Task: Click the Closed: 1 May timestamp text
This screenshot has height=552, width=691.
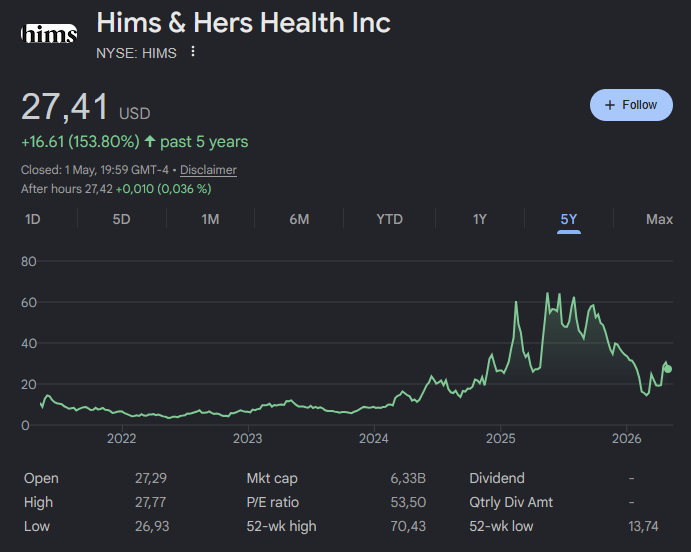Action: pos(95,170)
